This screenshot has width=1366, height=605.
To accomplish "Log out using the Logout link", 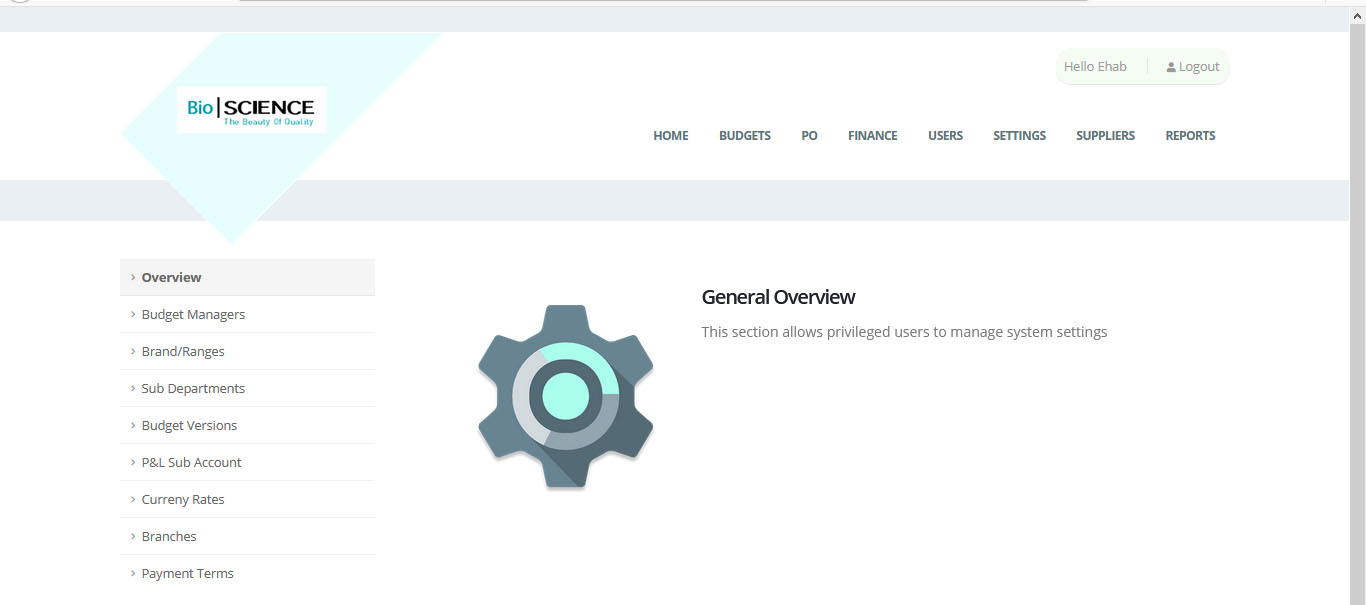I will (1199, 67).
